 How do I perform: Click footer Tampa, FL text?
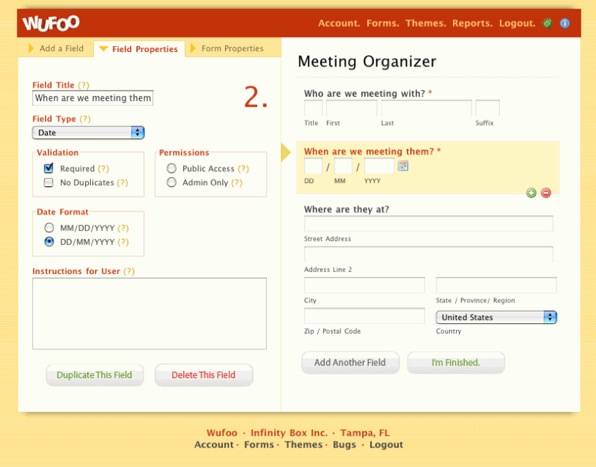(365, 433)
